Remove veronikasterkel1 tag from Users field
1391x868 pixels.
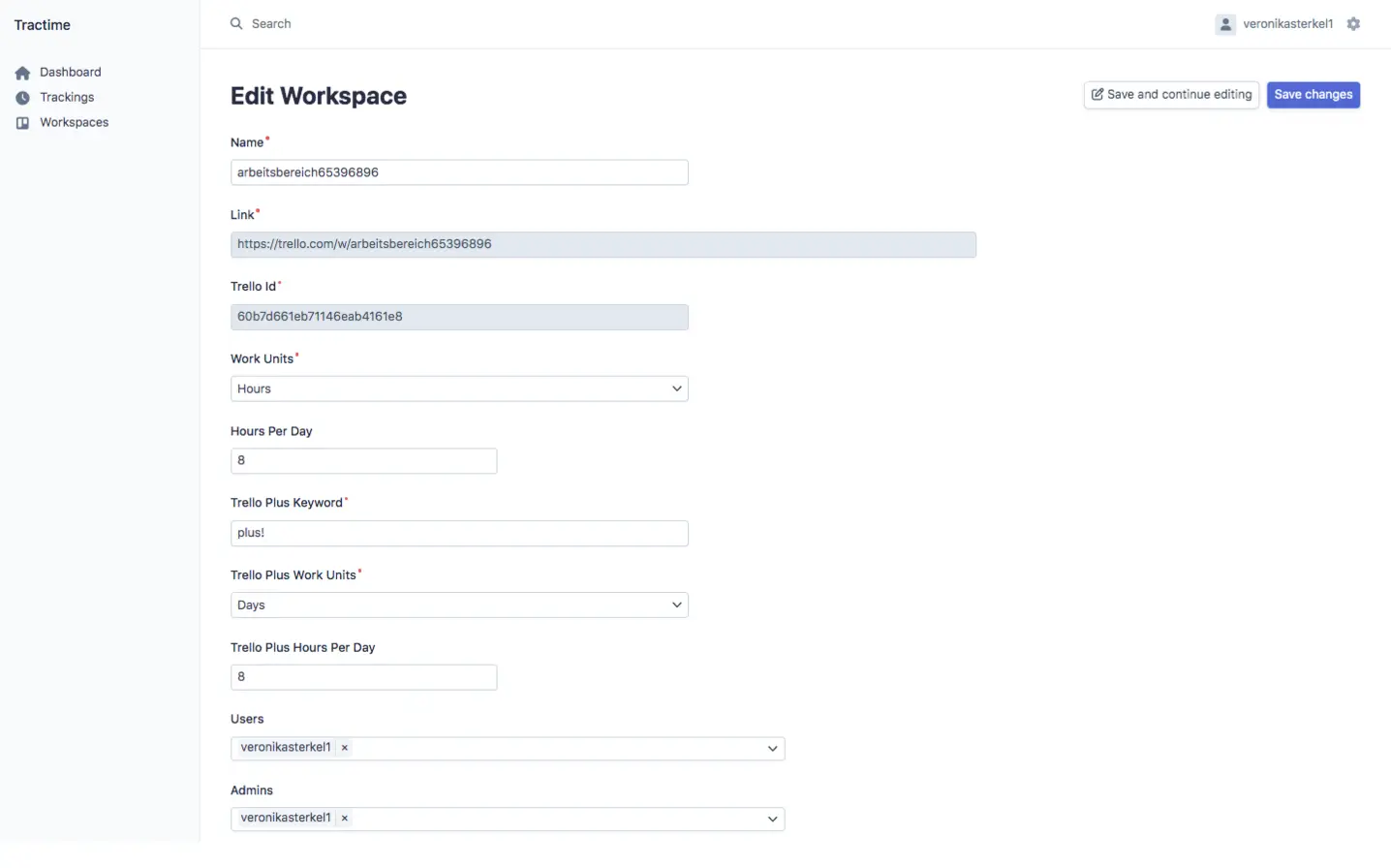tap(344, 747)
